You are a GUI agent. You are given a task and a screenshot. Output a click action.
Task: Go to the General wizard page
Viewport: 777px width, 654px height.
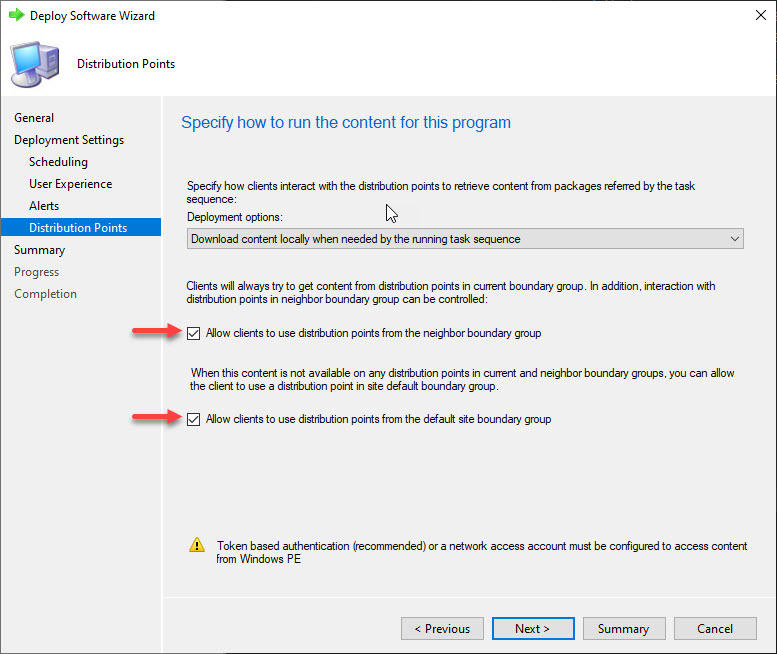(34, 118)
